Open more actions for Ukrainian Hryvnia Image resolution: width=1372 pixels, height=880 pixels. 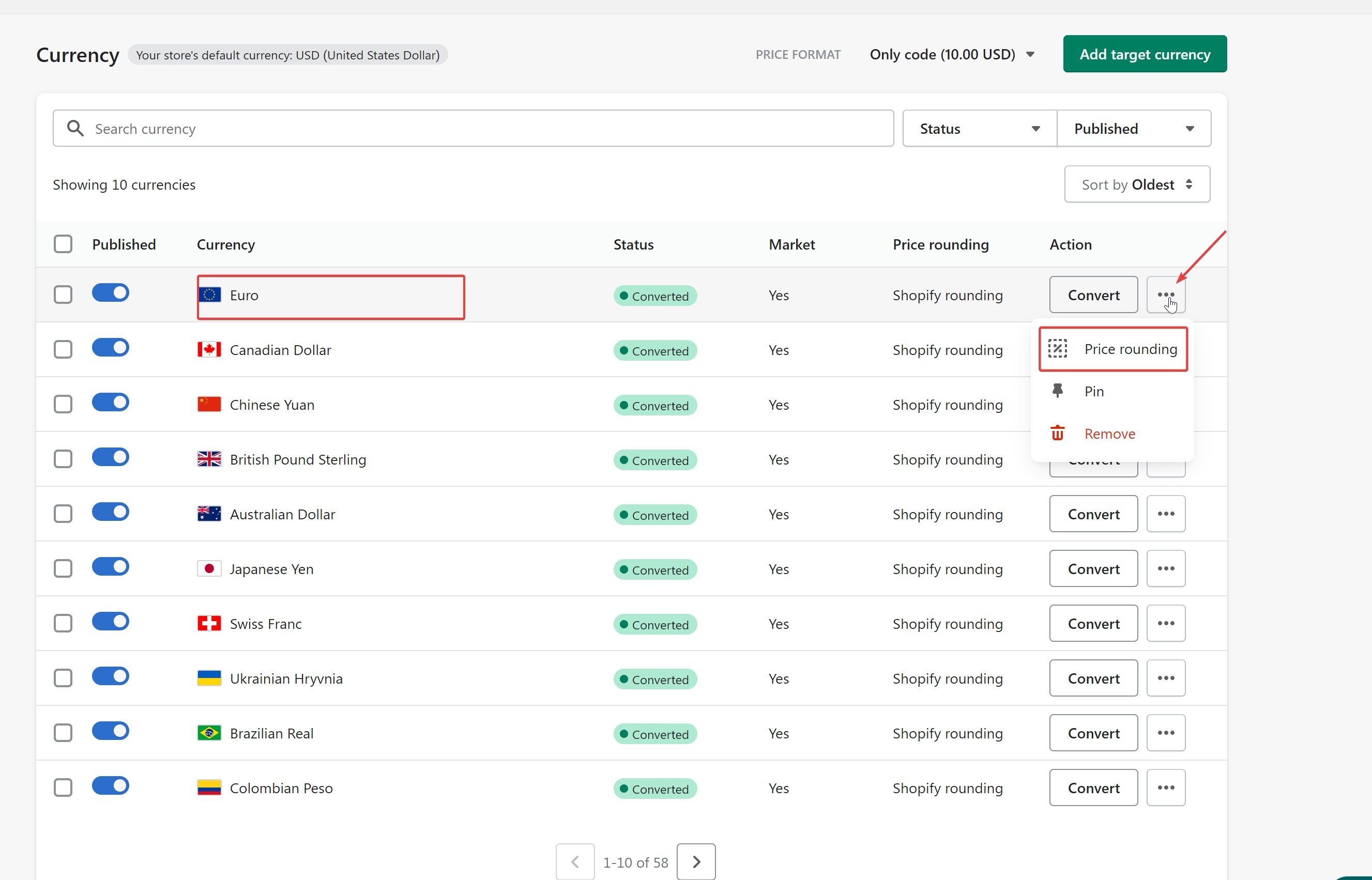click(x=1166, y=678)
